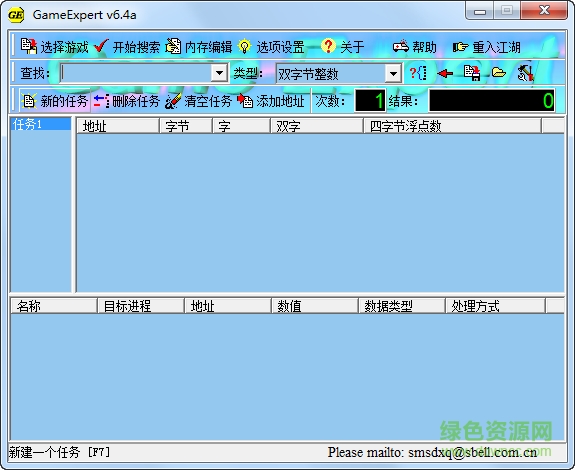Select 任务1 in the task list

pyautogui.click(x=41, y=124)
